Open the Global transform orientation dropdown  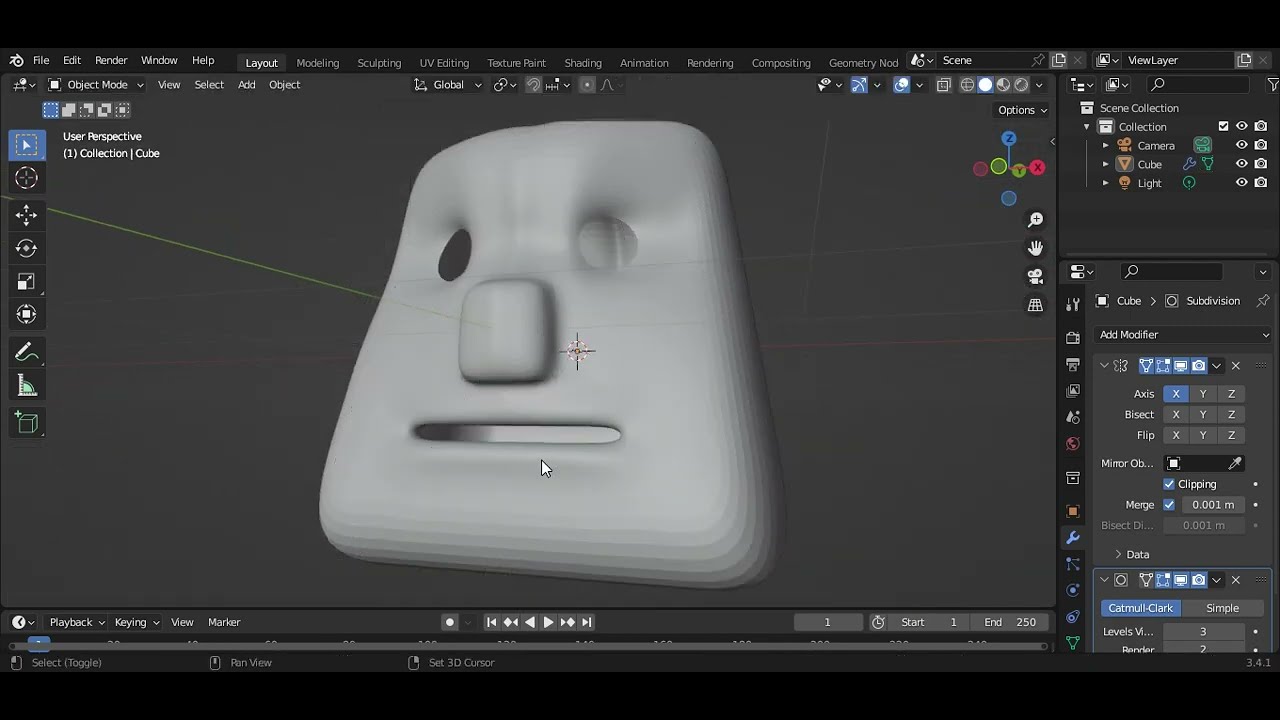[448, 85]
